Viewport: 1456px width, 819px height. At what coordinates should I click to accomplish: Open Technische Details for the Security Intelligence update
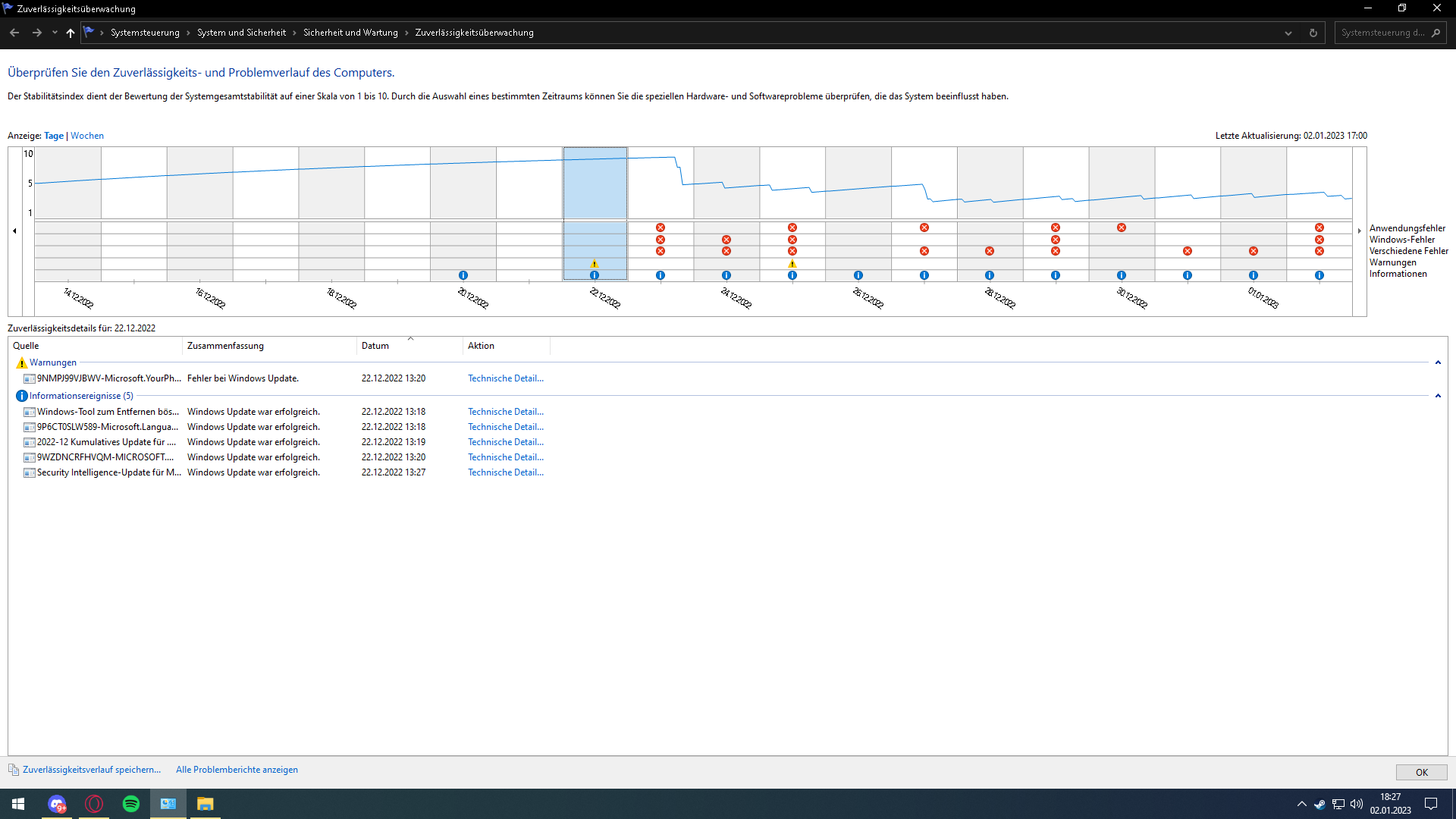tap(505, 472)
